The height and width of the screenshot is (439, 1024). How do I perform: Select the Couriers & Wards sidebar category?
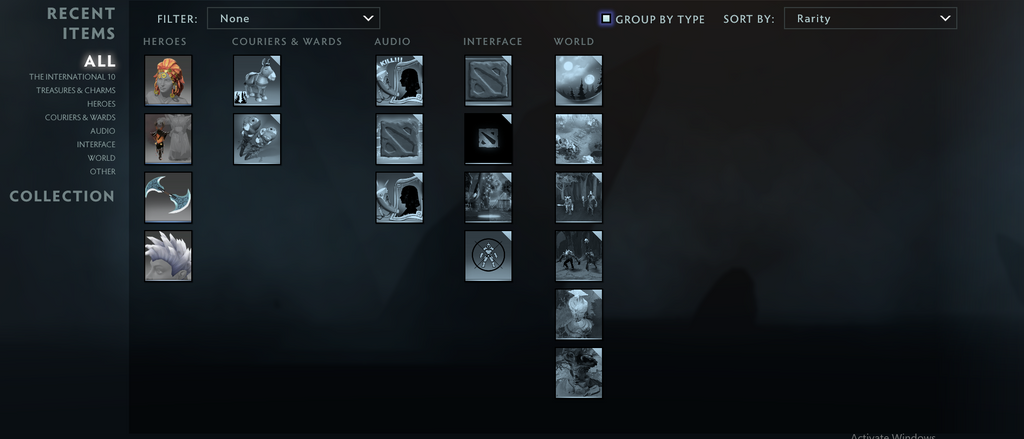80,118
